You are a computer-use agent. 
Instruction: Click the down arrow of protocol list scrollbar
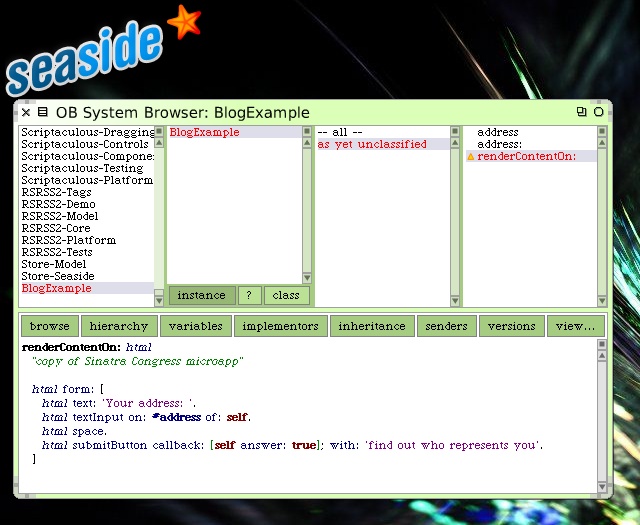point(455,301)
